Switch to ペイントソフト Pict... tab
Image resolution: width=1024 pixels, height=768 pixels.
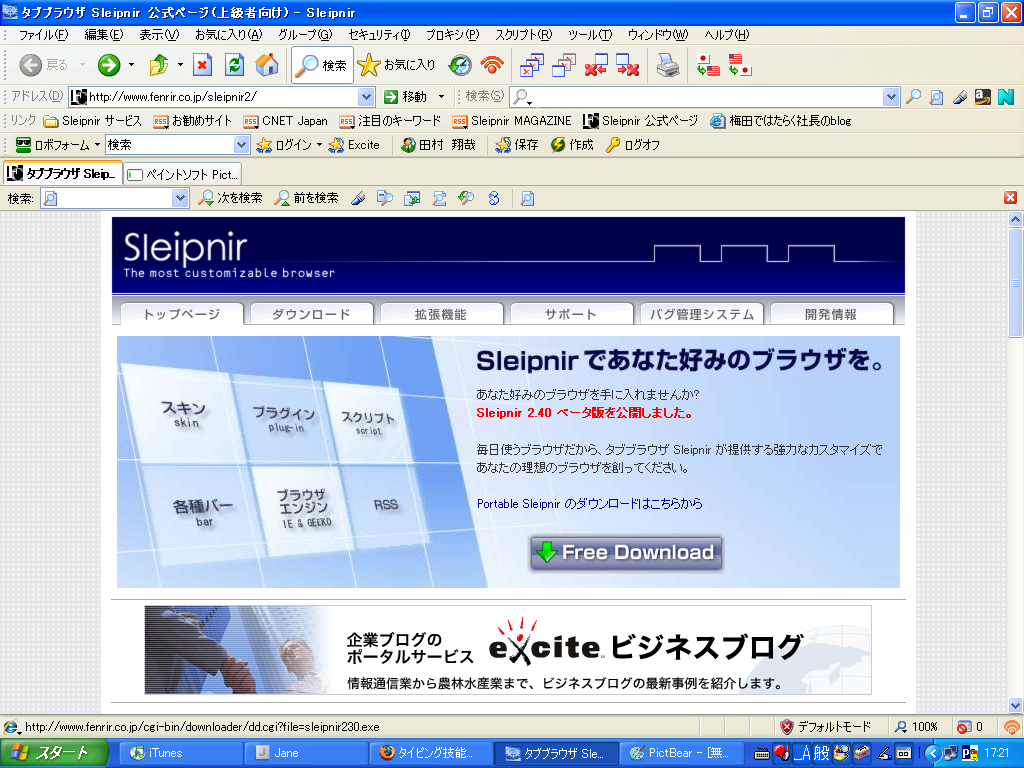[x=183, y=174]
